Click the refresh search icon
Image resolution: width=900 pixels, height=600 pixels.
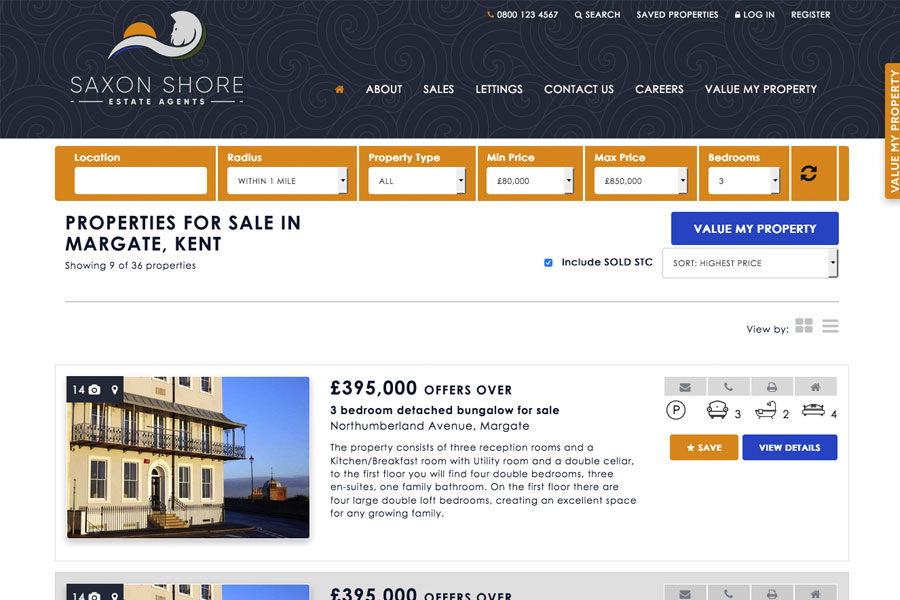[808, 173]
